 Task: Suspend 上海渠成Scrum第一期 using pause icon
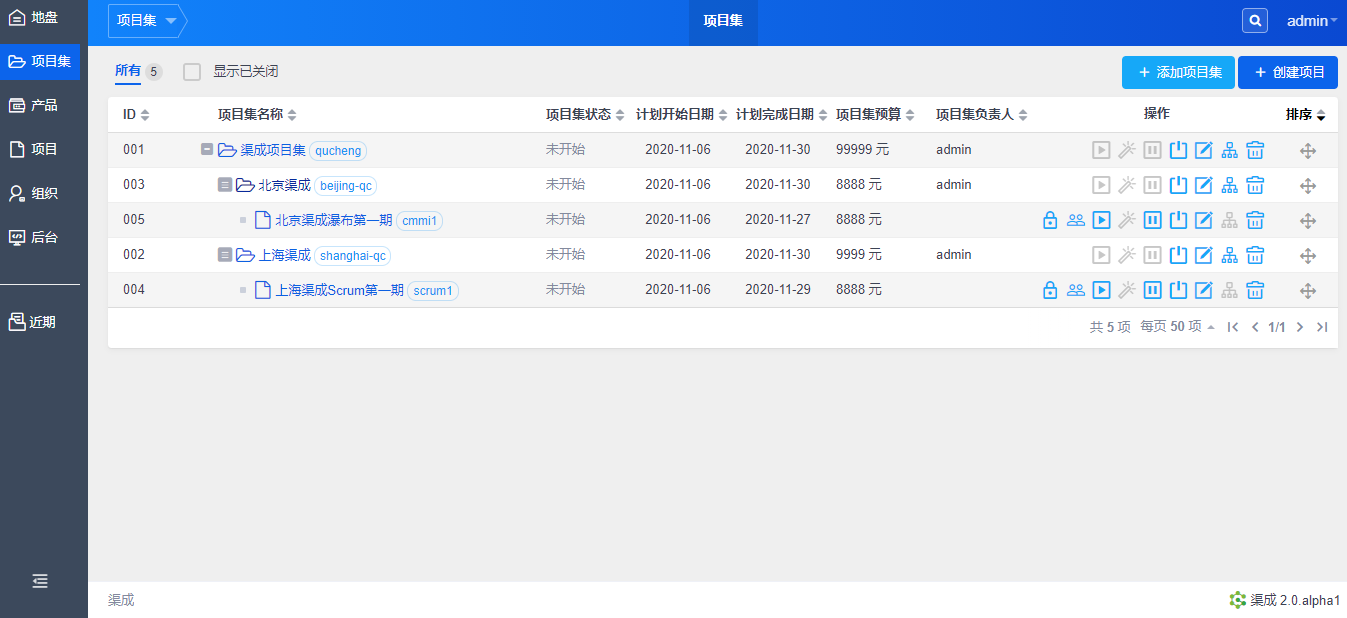click(x=1152, y=290)
